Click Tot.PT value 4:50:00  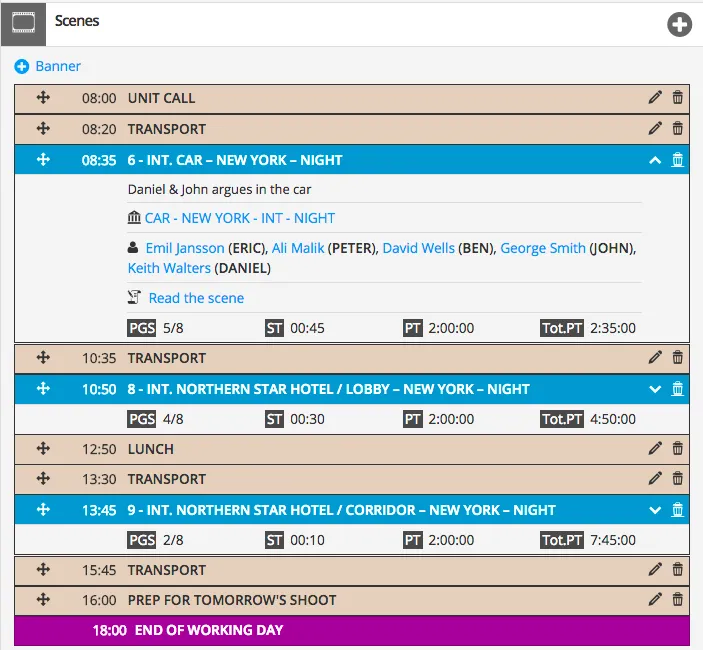click(x=613, y=419)
